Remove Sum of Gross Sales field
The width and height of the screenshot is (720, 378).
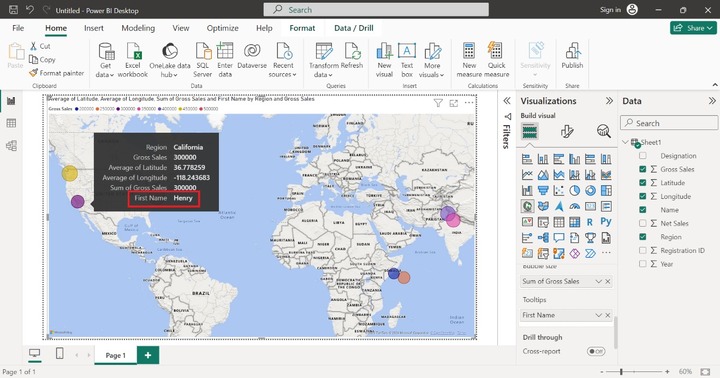[x=608, y=281]
